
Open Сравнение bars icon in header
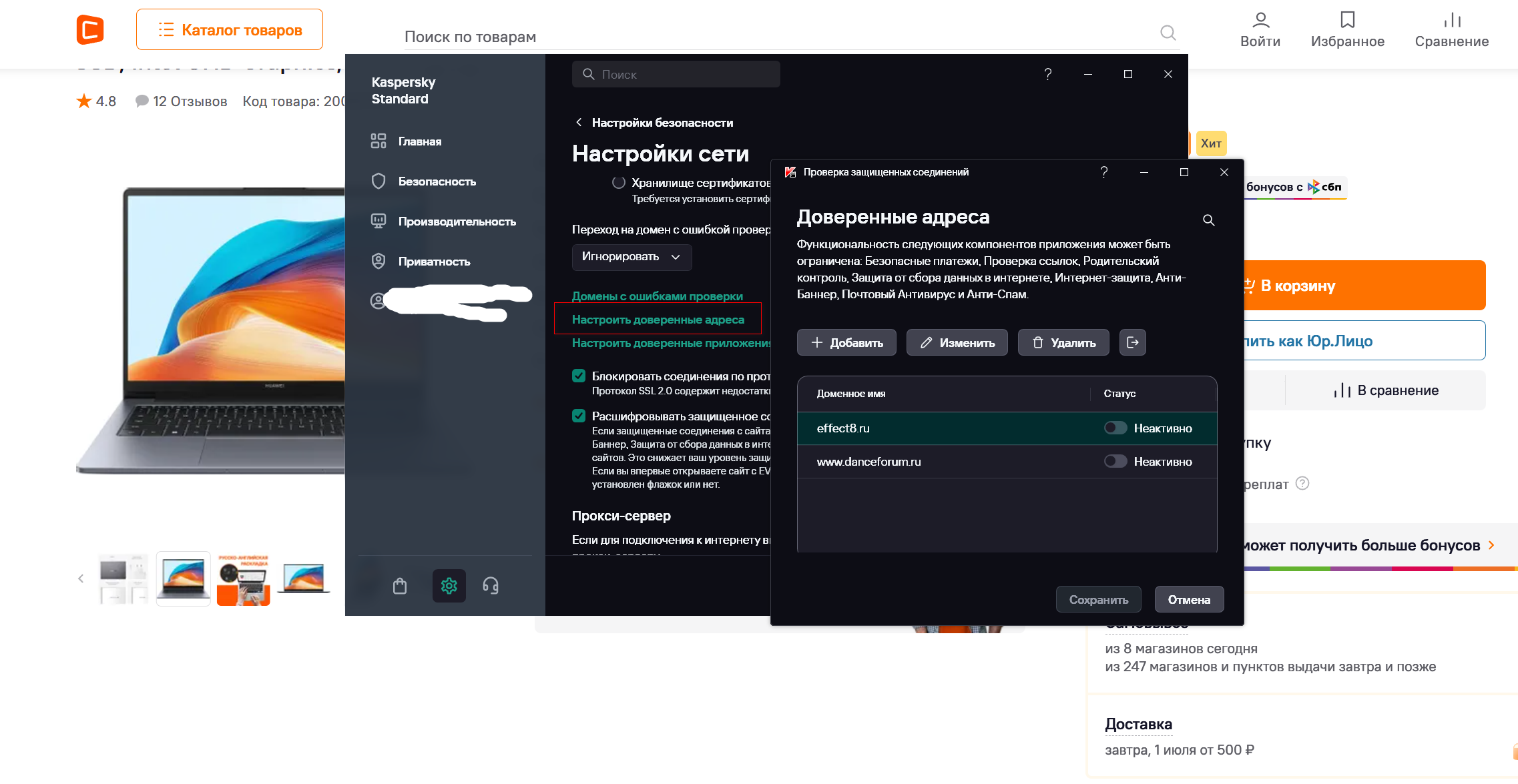point(1452,30)
